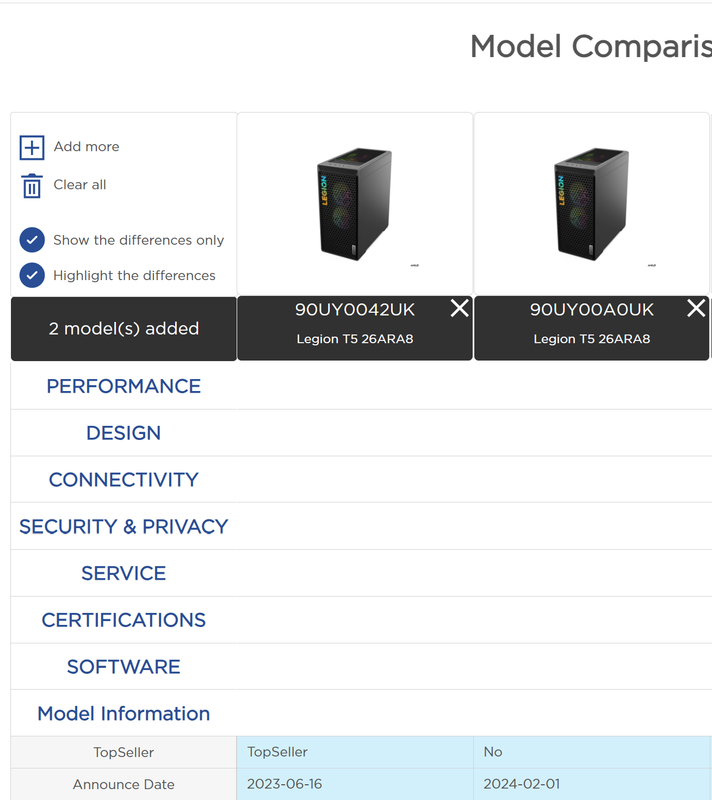Image resolution: width=712 pixels, height=800 pixels.
Task: Click the Model Comparison page title
Action: 591,46
